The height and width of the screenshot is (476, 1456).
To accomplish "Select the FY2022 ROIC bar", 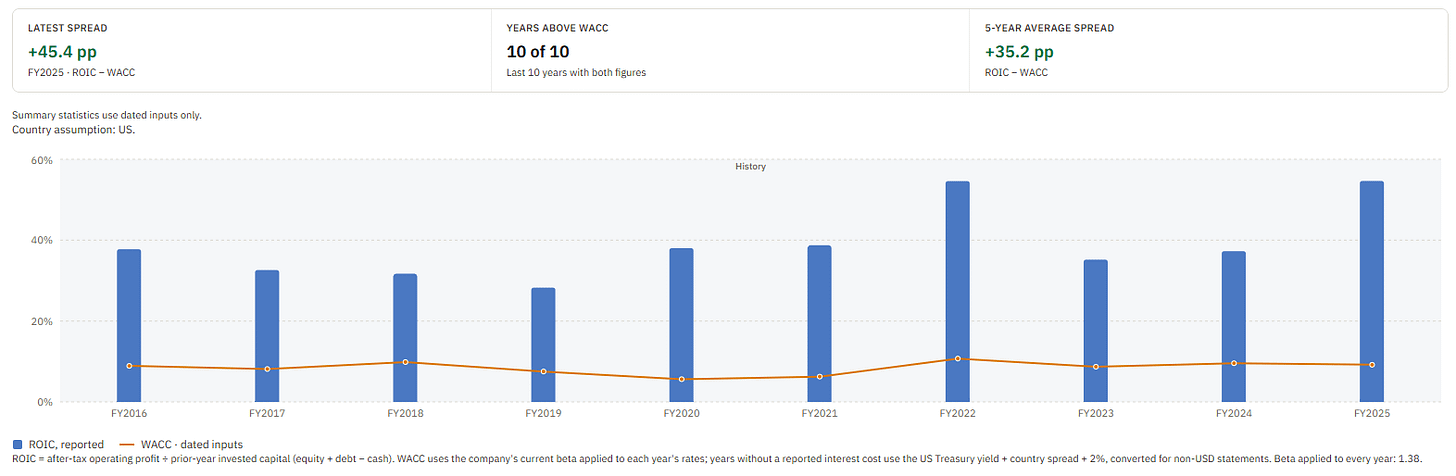I will click(x=957, y=292).
